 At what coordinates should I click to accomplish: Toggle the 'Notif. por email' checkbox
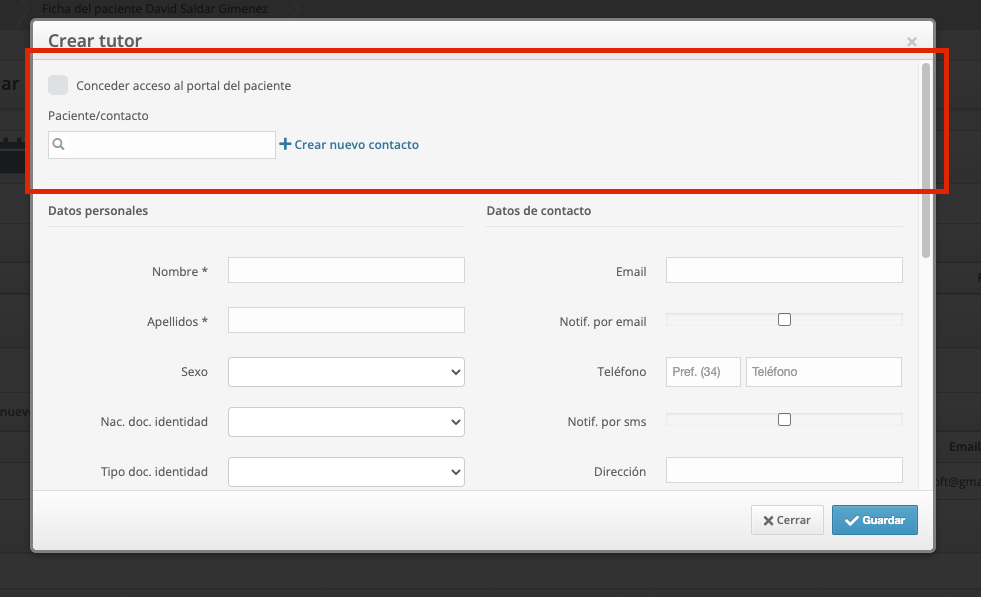(785, 320)
